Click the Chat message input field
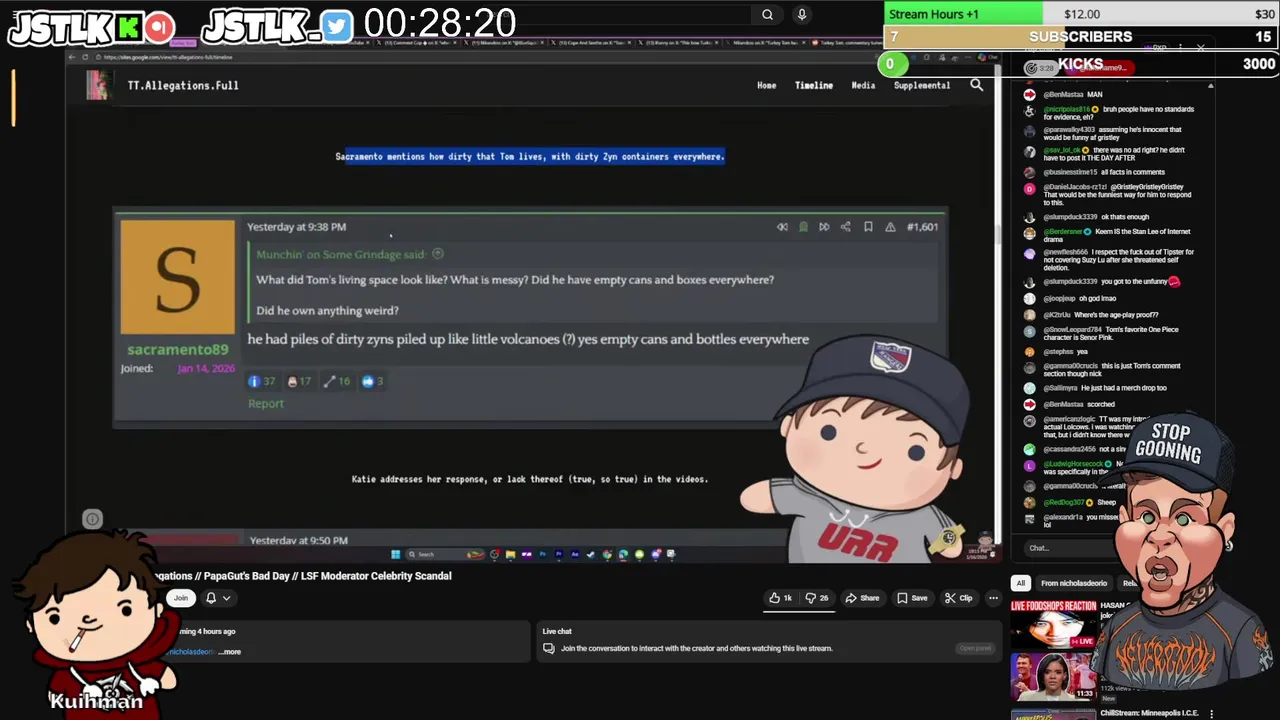Screen dimensions: 1280x720 1070,548
